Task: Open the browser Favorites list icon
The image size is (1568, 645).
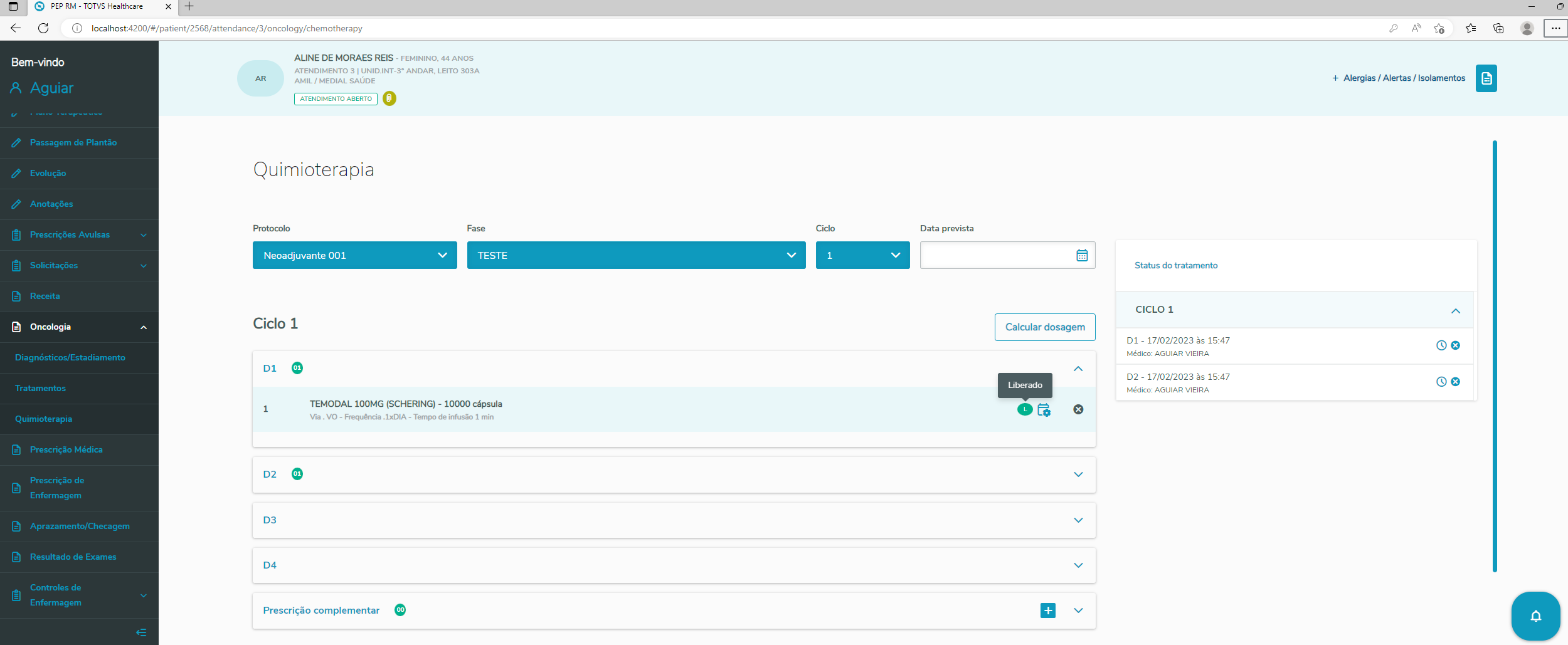Action: (x=1471, y=28)
